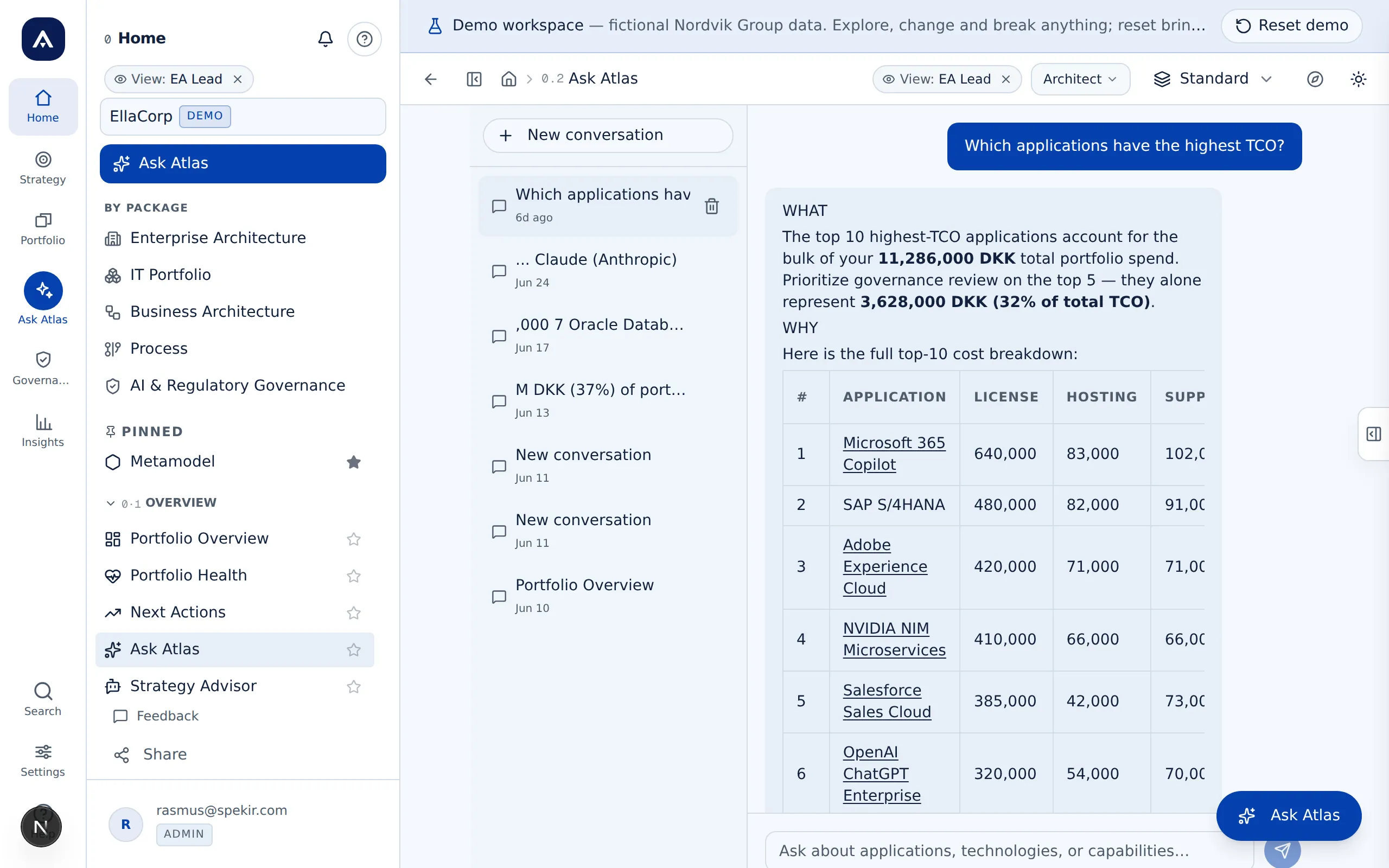Open Claude (Anthropic) conversation from Jun 24
This screenshot has height=868, width=1389.
pos(608,270)
